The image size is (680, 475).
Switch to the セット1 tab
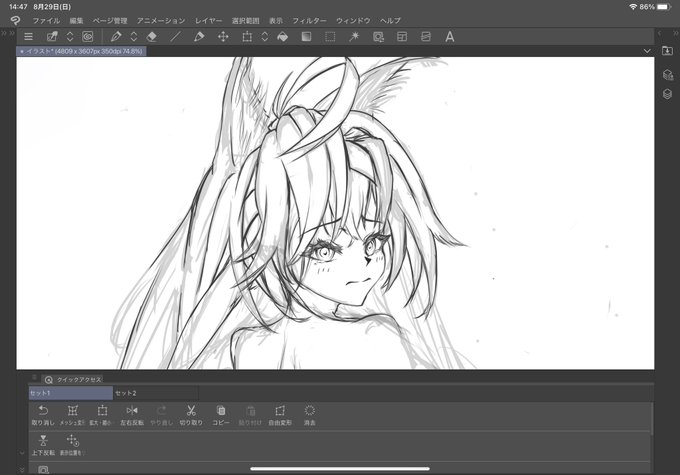(71, 393)
